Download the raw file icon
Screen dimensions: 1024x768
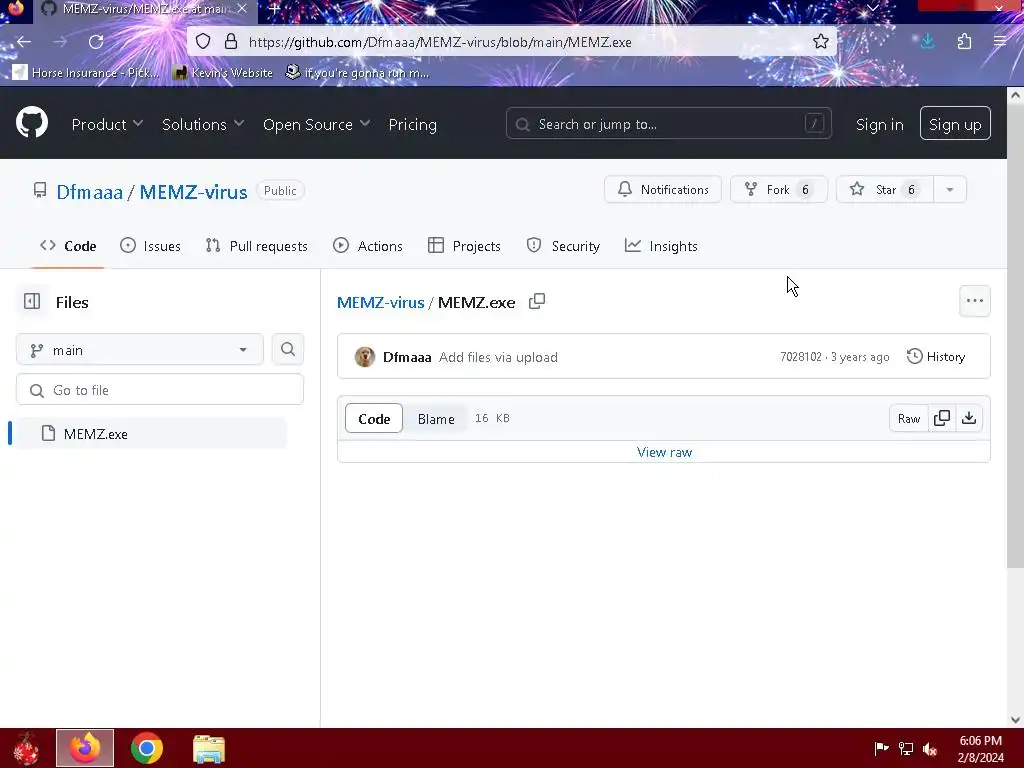tap(969, 419)
